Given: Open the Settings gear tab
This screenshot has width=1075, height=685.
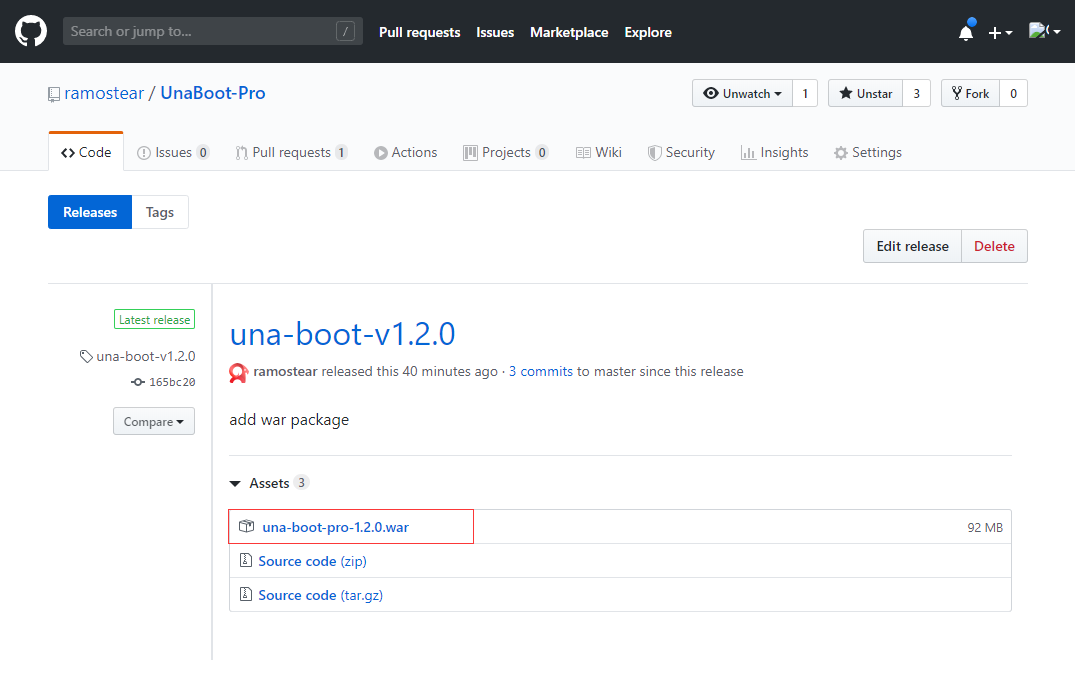Looking at the screenshot, I should [x=867, y=152].
